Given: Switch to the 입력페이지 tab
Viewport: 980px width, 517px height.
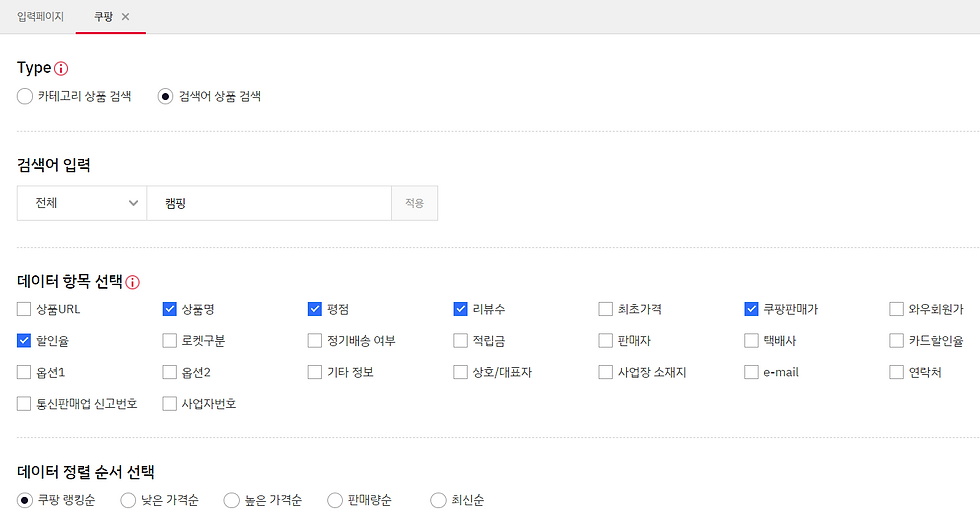Looking at the screenshot, I should coord(41,17).
